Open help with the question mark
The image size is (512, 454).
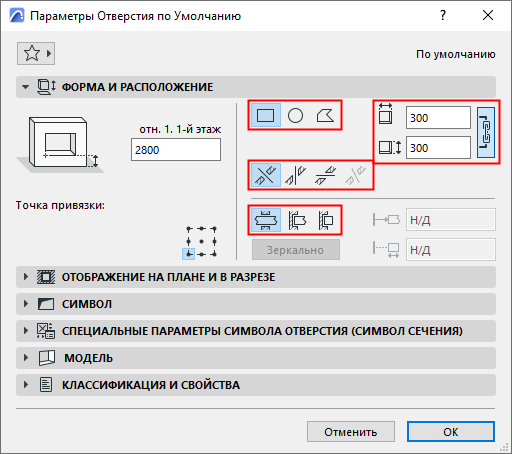coord(443,15)
